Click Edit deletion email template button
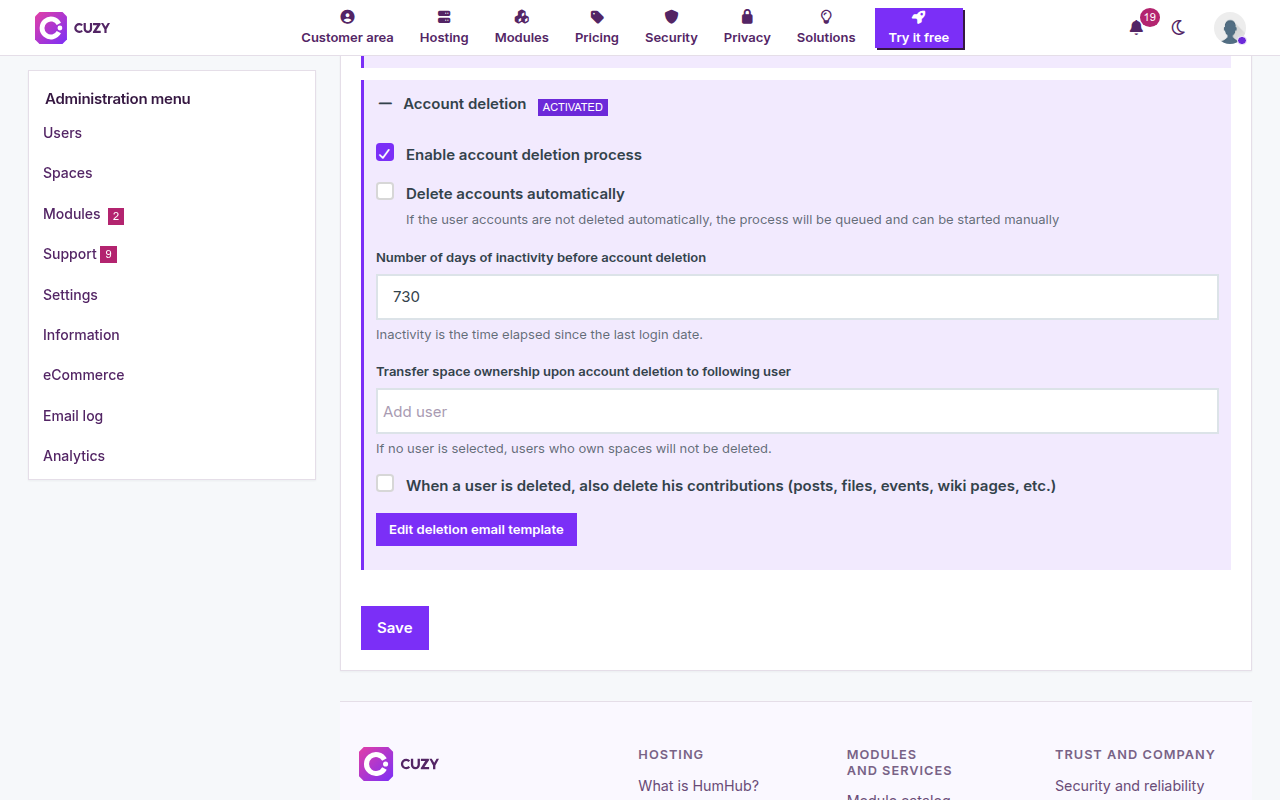This screenshot has height=800, width=1280. [476, 530]
